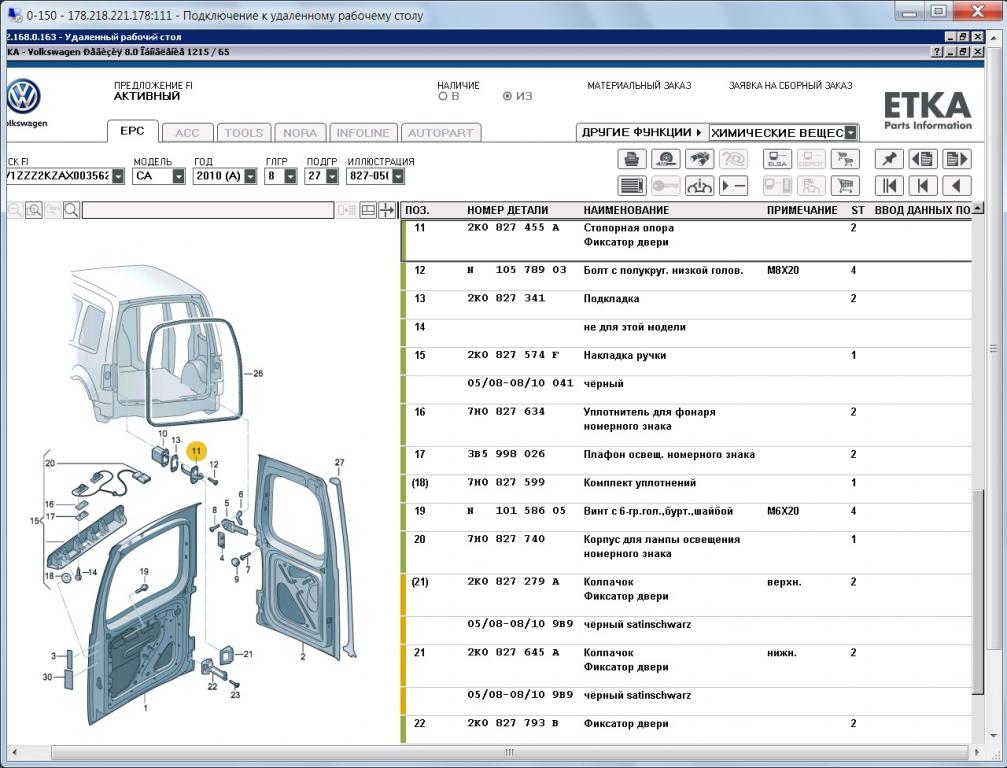Click the magnifier icon next to search field
The width and height of the screenshot is (1007, 768).
(71, 210)
